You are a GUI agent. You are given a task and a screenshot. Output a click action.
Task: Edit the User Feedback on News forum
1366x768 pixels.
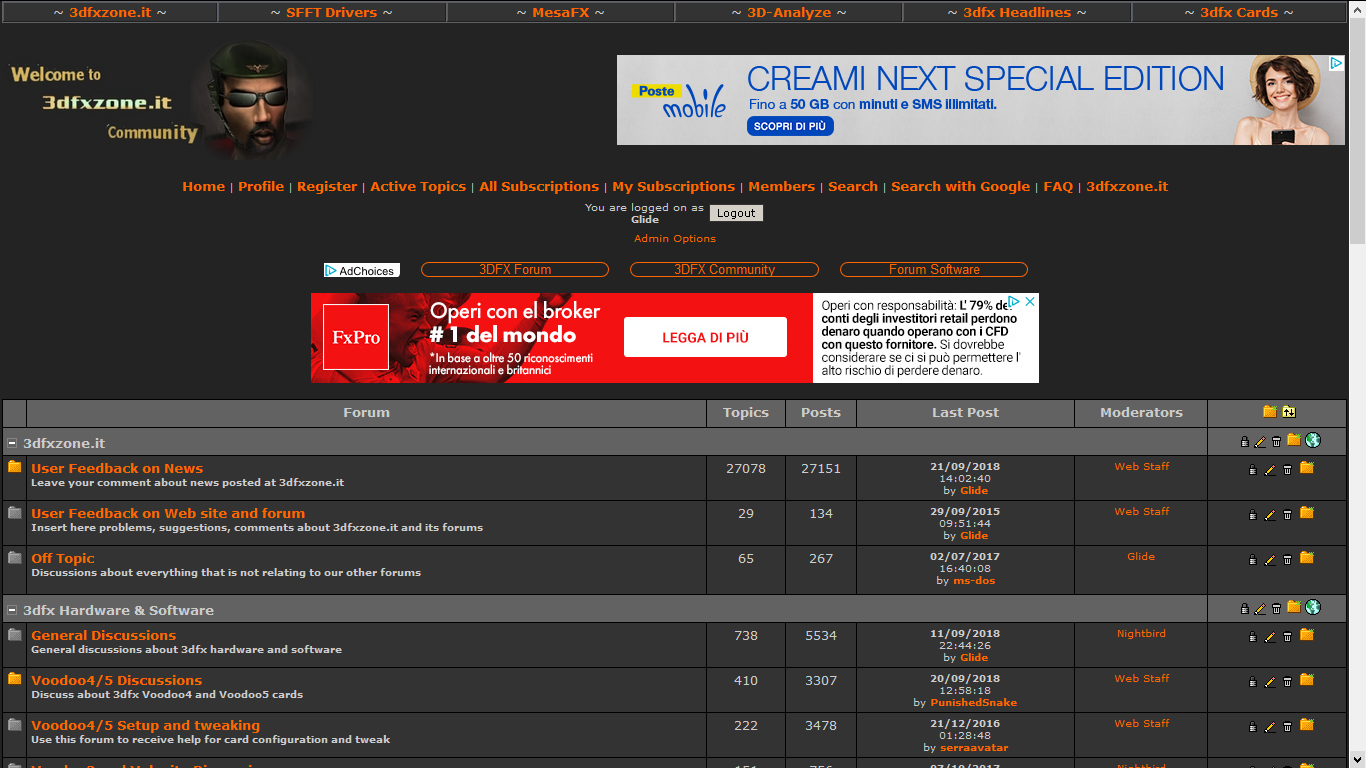point(1270,470)
